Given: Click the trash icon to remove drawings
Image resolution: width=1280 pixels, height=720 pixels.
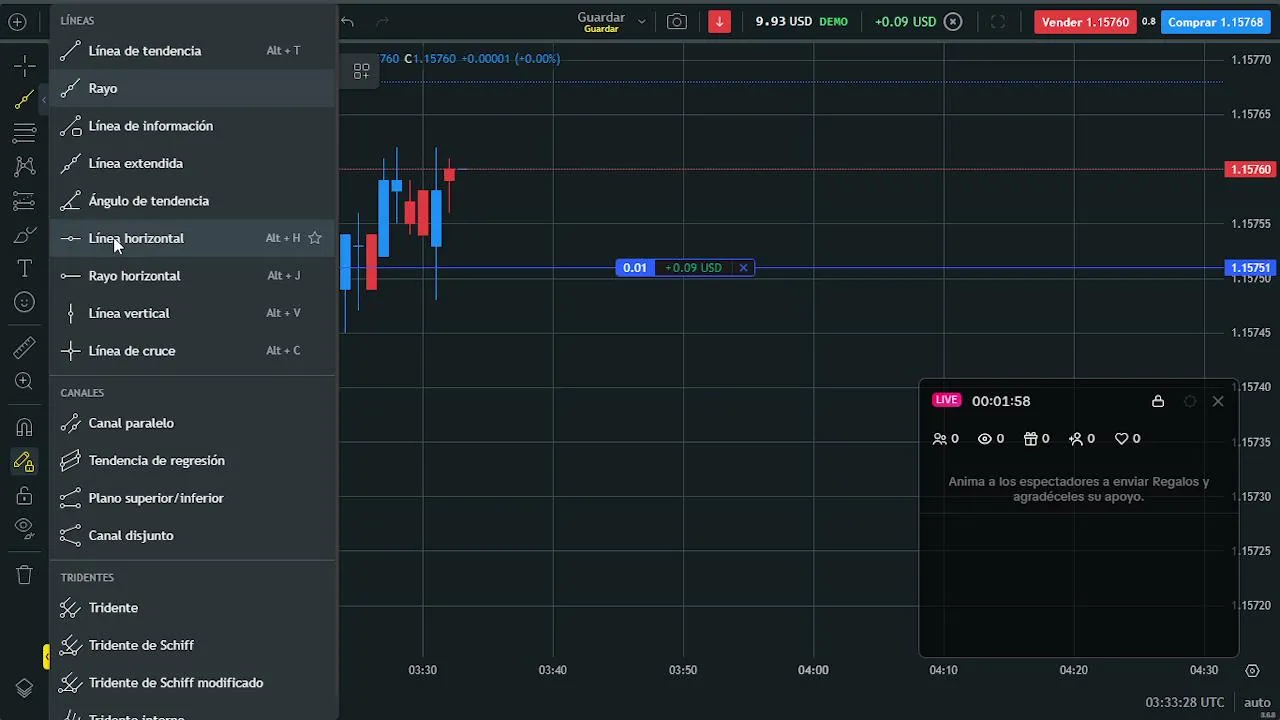Looking at the screenshot, I should click(x=25, y=575).
